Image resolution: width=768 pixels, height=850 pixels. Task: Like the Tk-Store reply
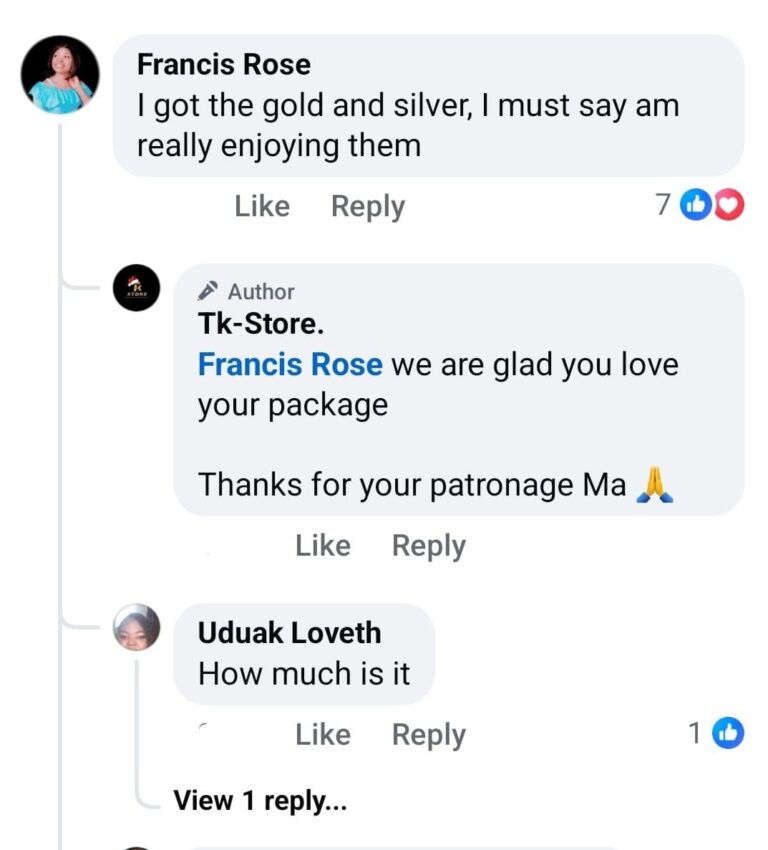pos(323,545)
